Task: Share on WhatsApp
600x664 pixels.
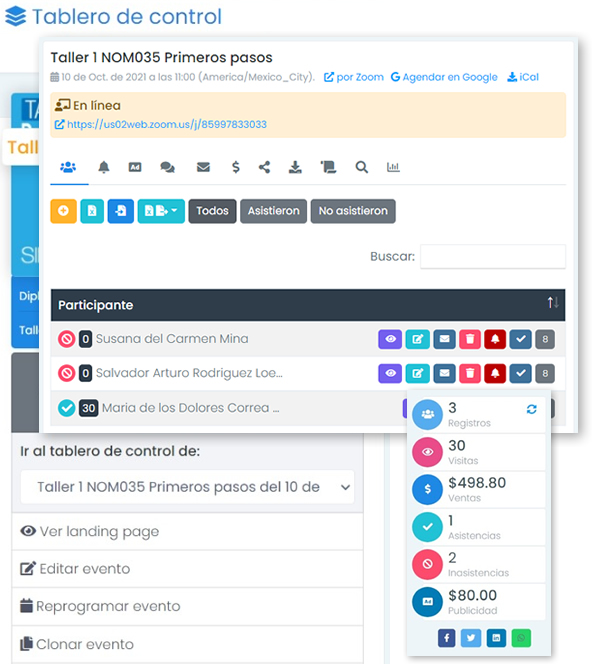Action: (x=521, y=638)
